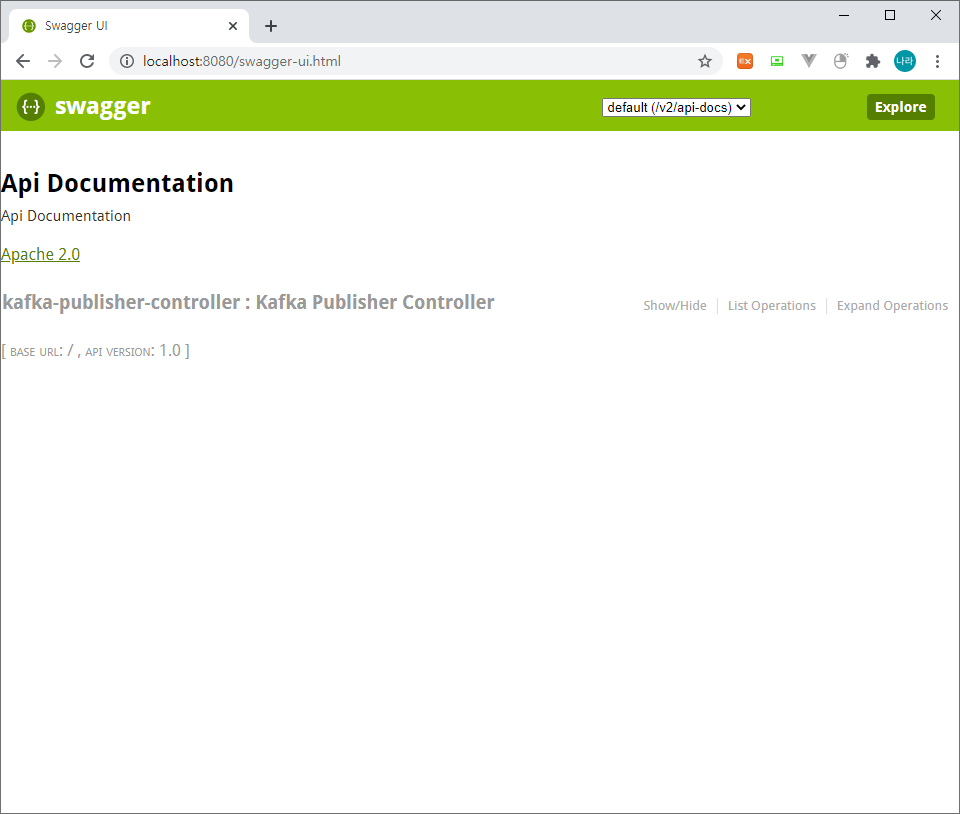Click Expand Operations
The height and width of the screenshot is (814, 960).
click(892, 305)
